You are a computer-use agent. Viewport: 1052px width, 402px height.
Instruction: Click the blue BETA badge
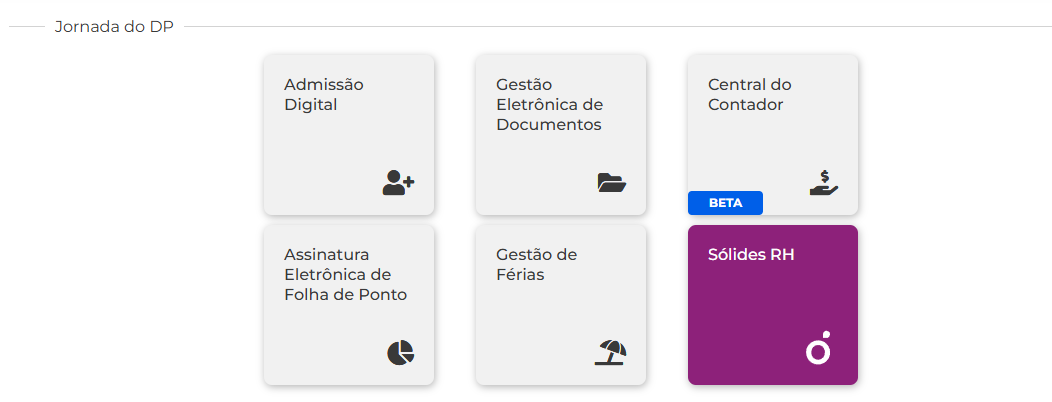coord(725,203)
